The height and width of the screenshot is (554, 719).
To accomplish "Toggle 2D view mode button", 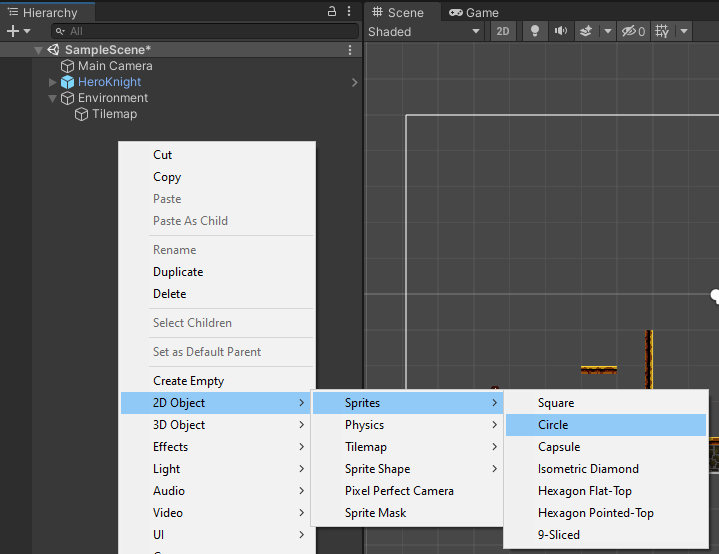I will coord(503,31).
